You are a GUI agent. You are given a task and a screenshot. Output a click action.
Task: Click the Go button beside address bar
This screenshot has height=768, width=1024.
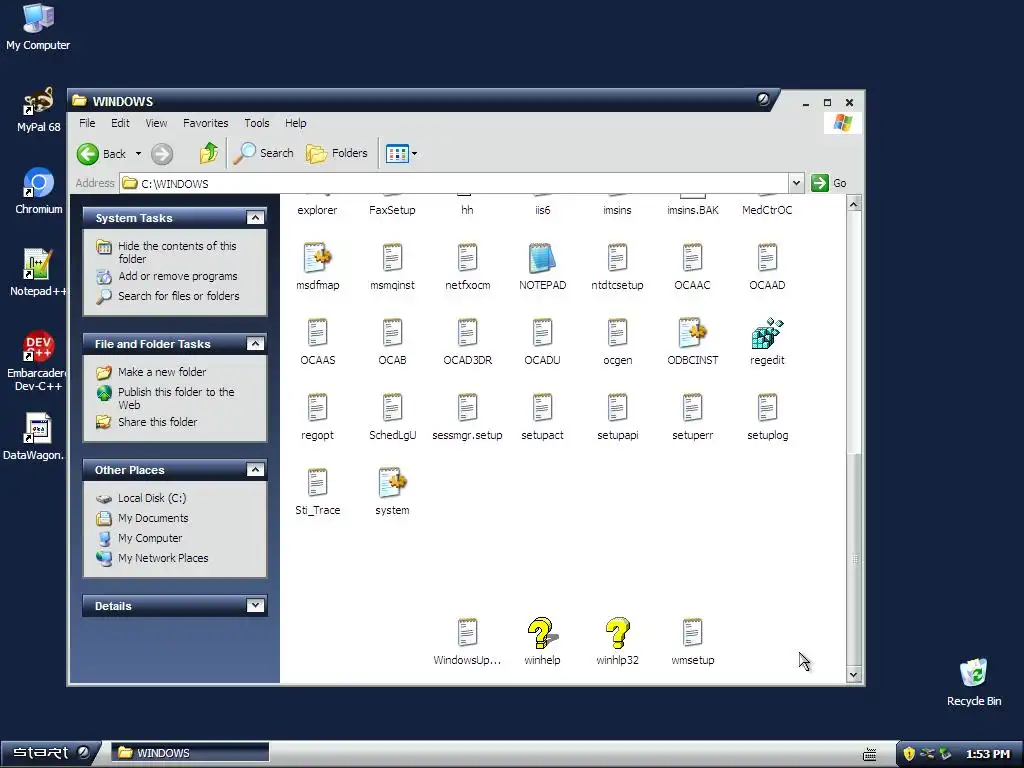coord(829,184)
